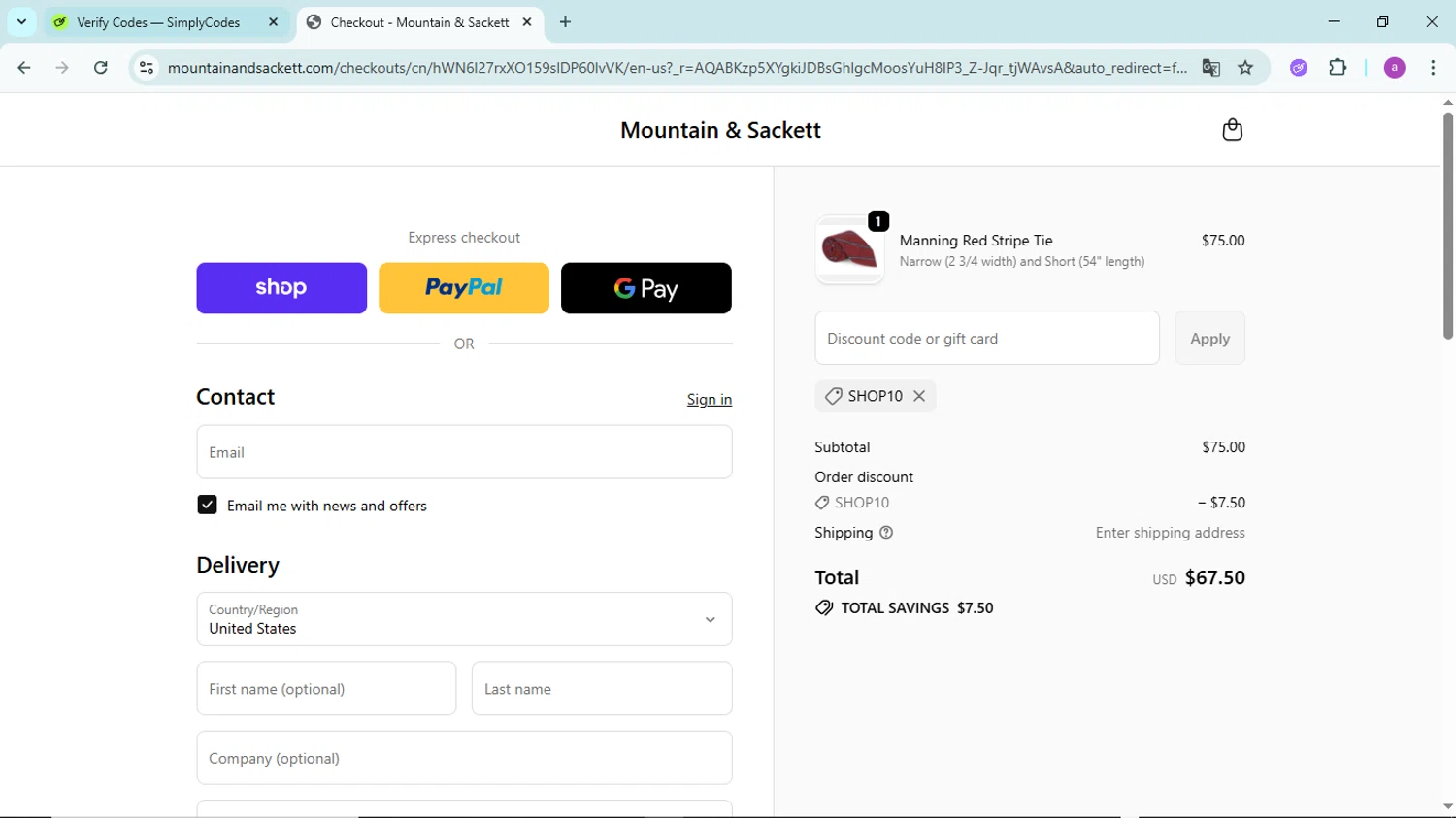Screen dimensions: 1456x818
Task: Focus the Email input field
Action: (464, 452)
